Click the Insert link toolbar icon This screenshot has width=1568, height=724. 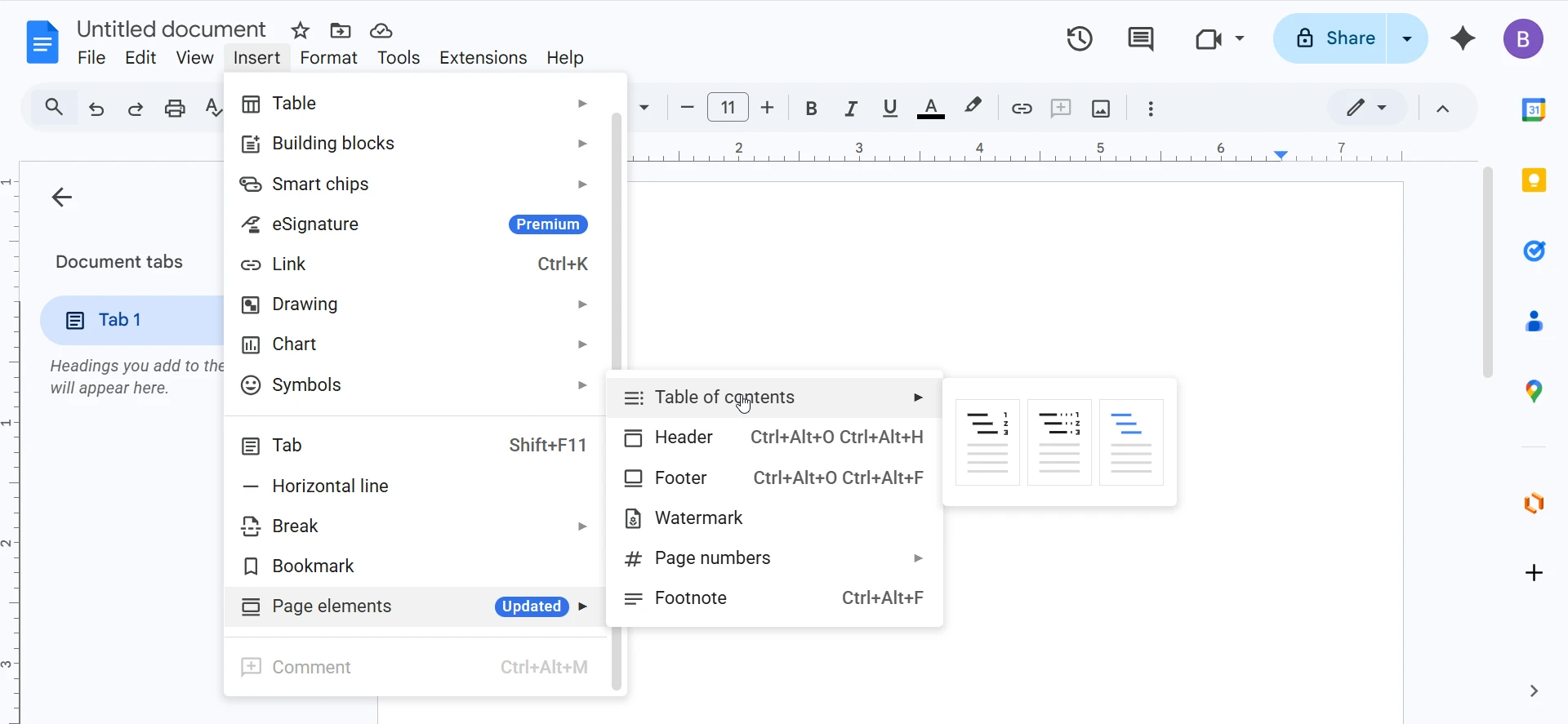(1022, 109)
